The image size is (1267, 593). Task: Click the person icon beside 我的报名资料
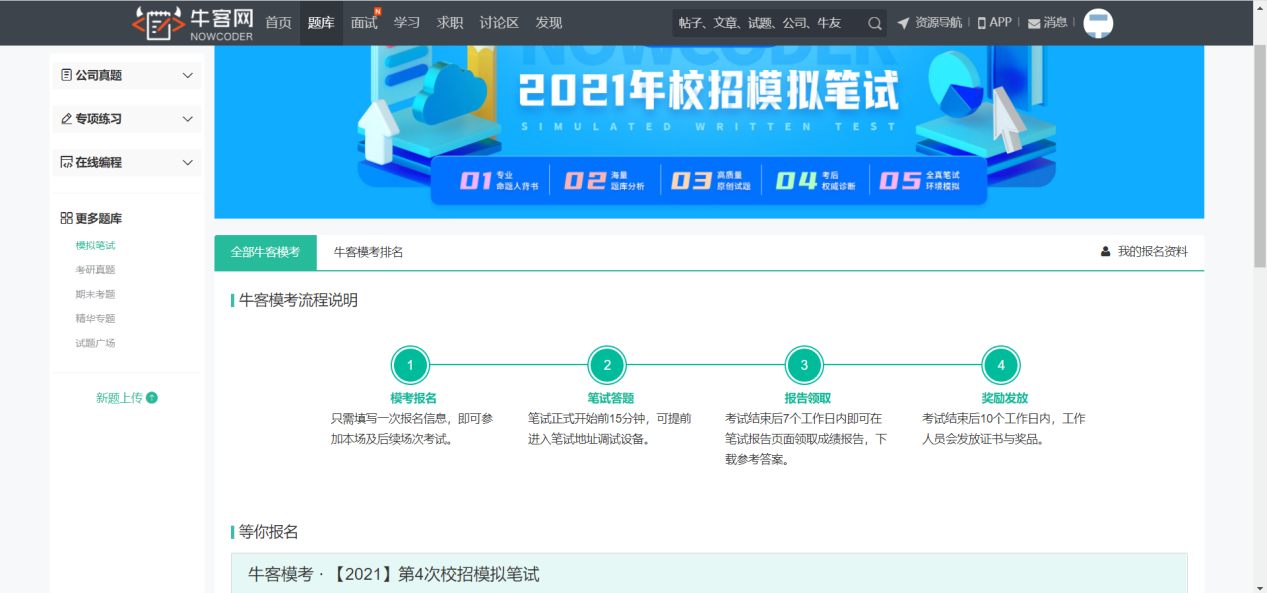1105,252
